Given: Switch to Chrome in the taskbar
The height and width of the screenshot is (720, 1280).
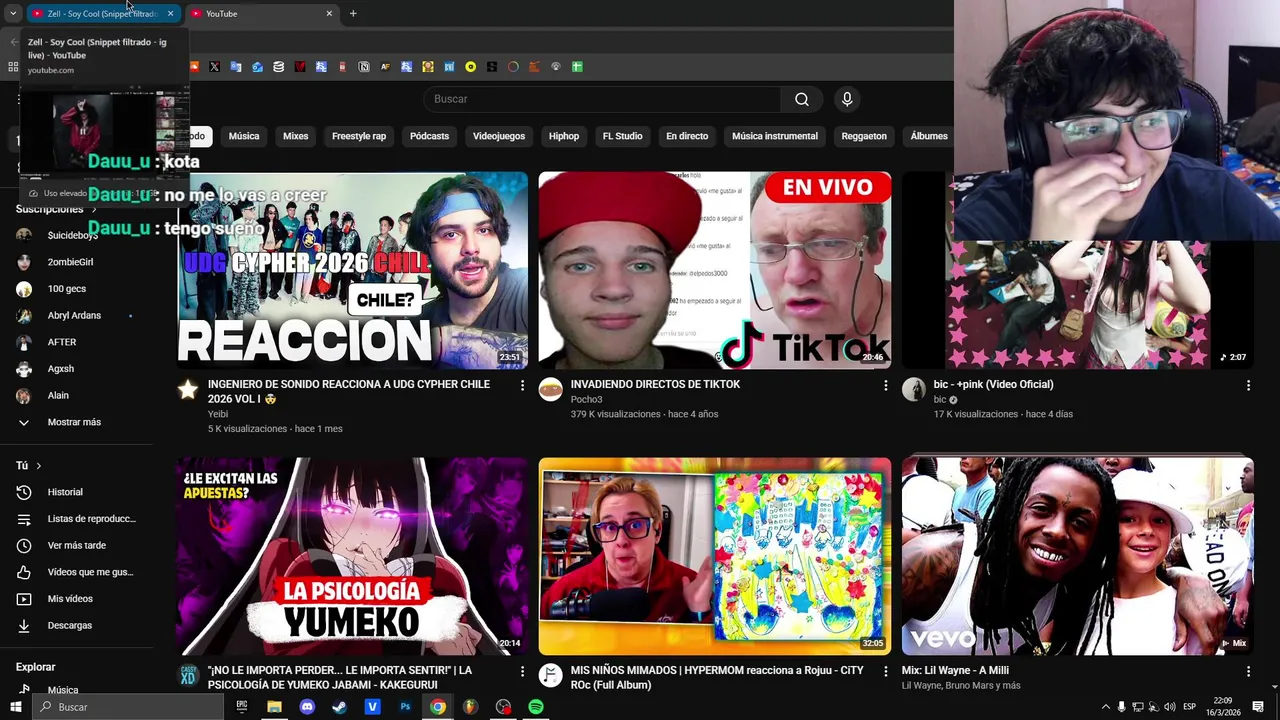Looking at the screenshot, I should [438, 707].
